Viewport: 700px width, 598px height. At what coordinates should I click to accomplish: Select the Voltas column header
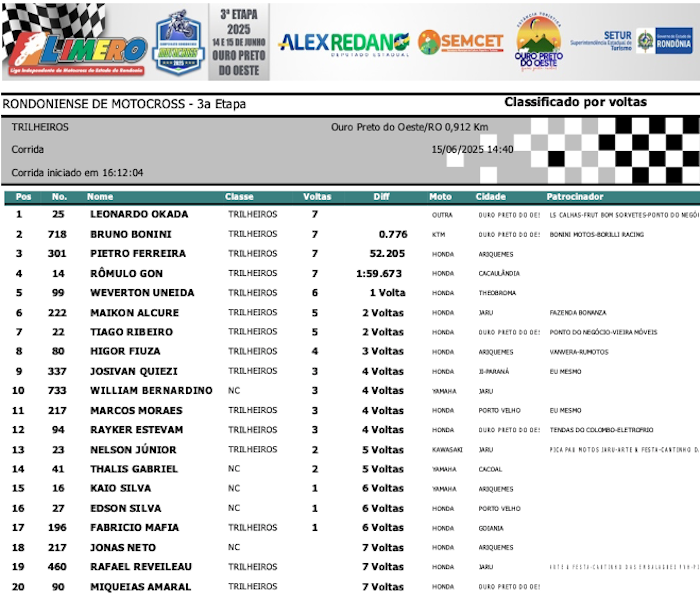pyautogui.click(x=316, y=197)
